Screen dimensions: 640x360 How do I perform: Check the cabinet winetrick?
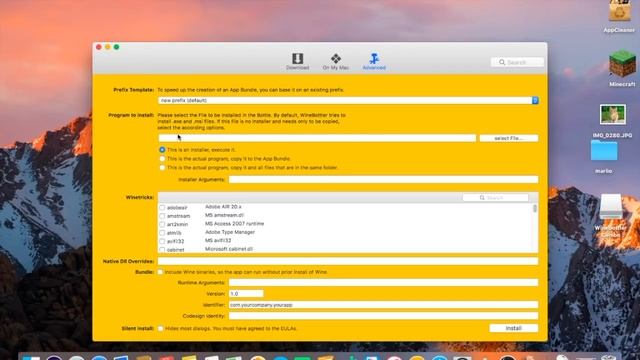162,249
